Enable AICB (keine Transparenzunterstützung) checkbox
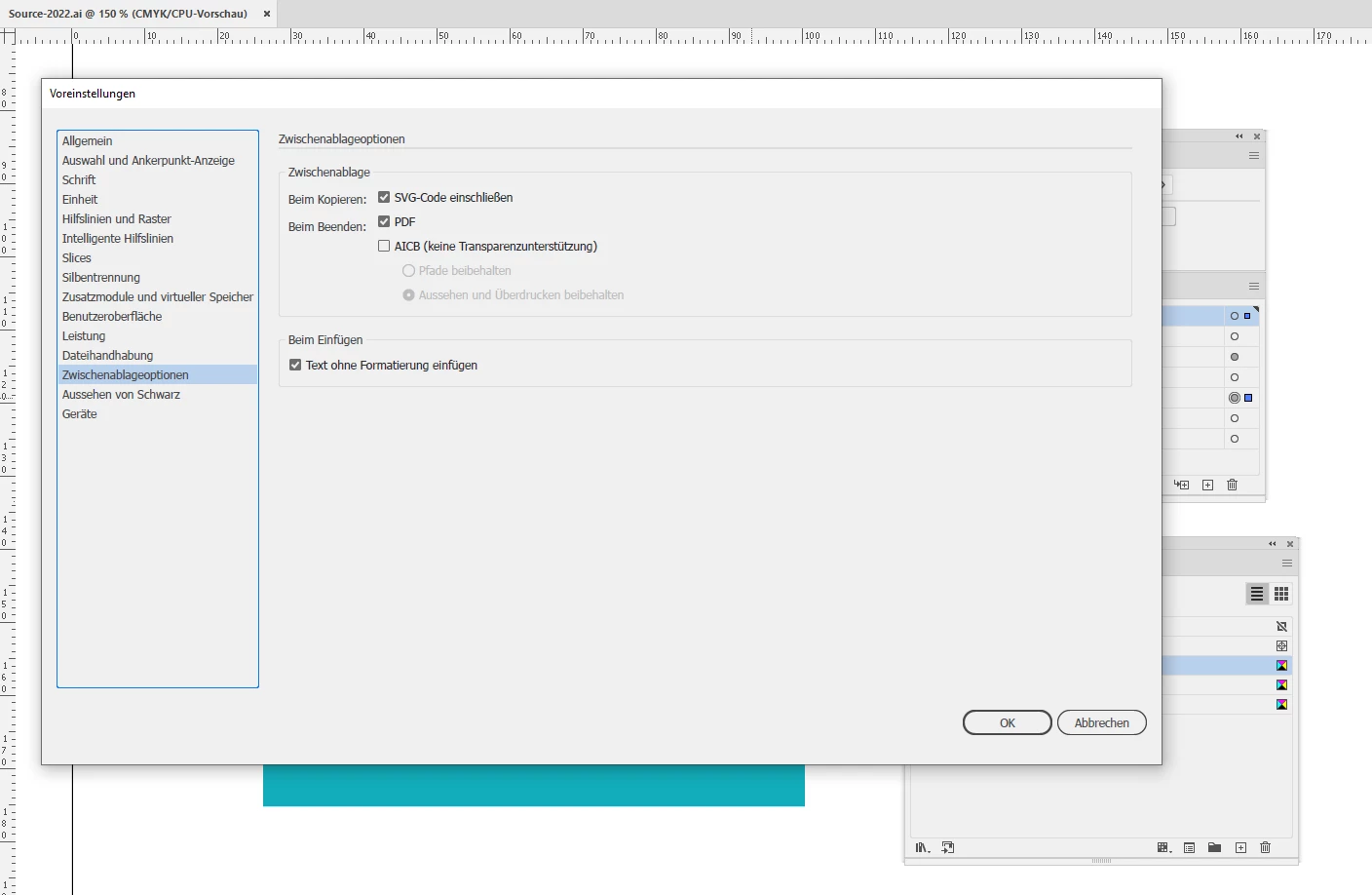 384,246
